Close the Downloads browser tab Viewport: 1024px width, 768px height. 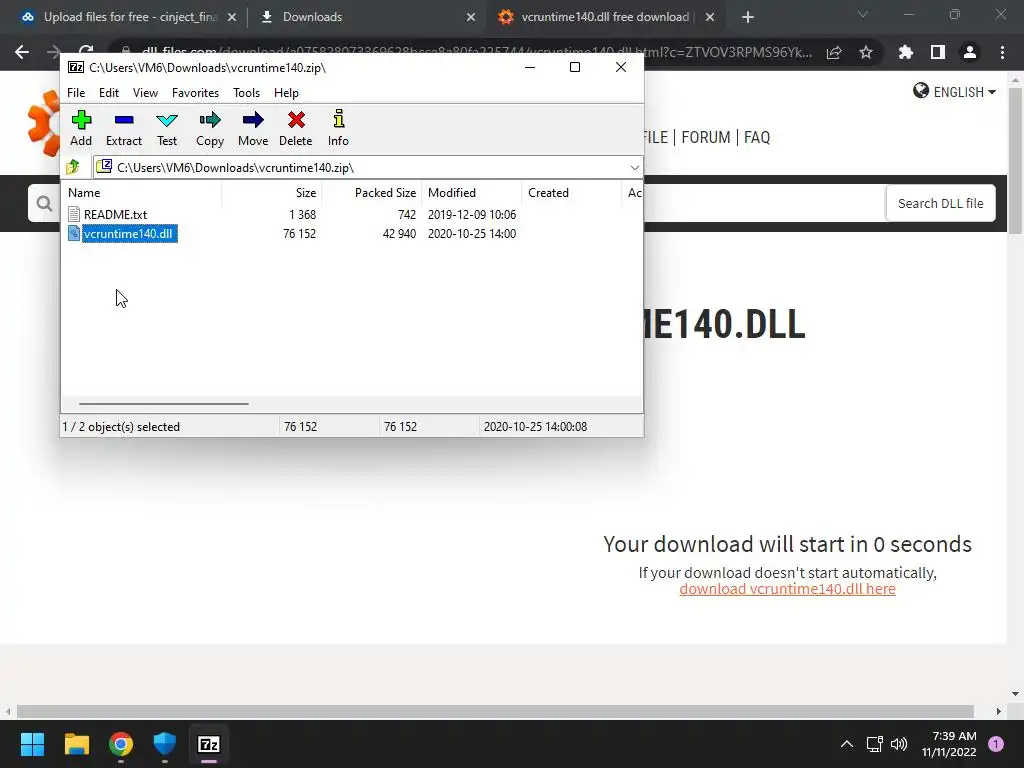pos(471,17)
